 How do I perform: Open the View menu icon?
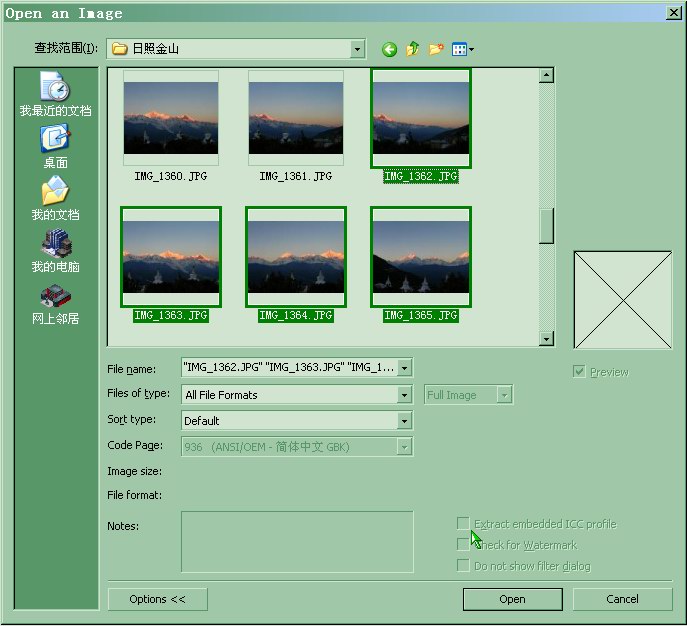[462, 49]
